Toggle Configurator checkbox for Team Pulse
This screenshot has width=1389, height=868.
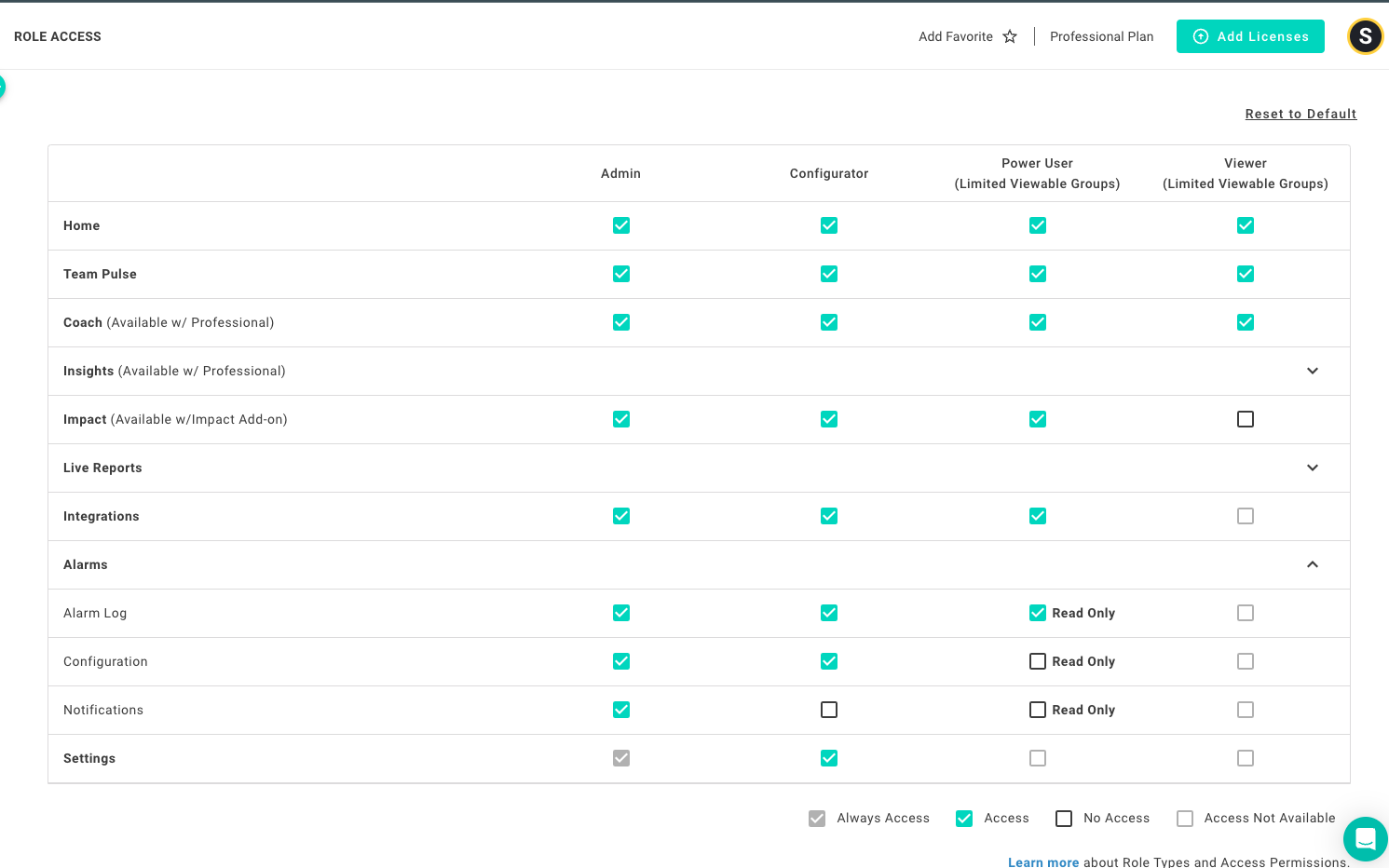(x=829, y=274)
